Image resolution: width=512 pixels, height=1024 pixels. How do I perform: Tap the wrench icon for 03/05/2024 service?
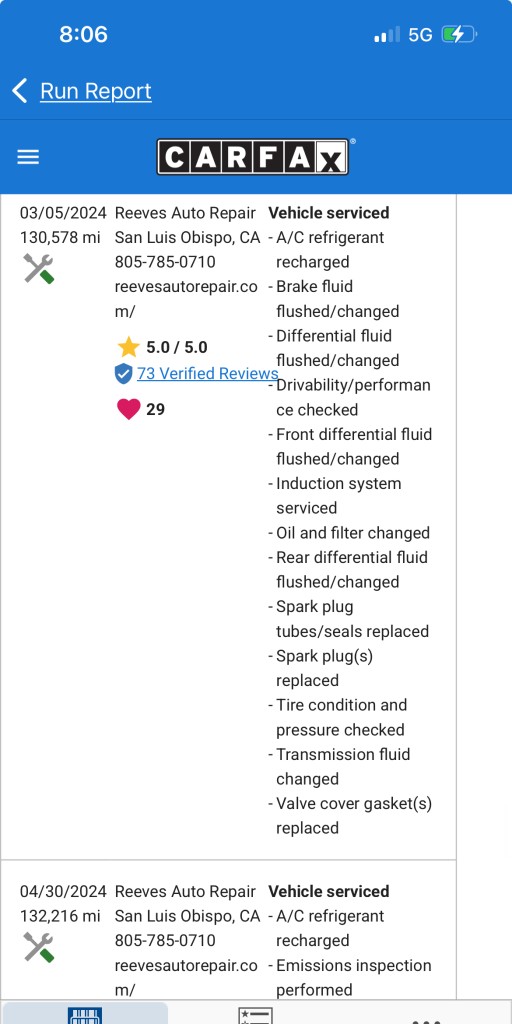[x=39, y=268]
